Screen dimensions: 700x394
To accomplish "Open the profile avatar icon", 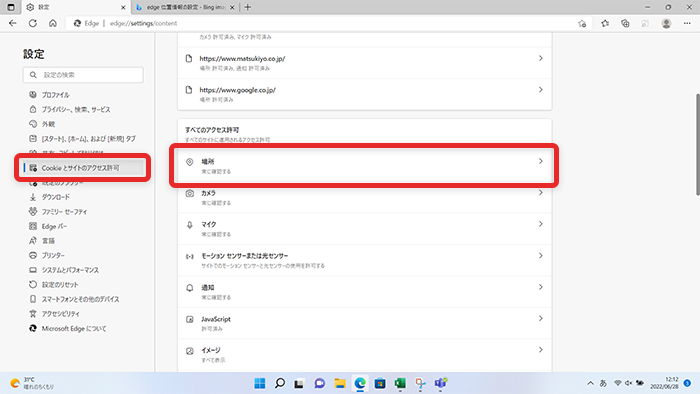I will (x=666, y=24).
